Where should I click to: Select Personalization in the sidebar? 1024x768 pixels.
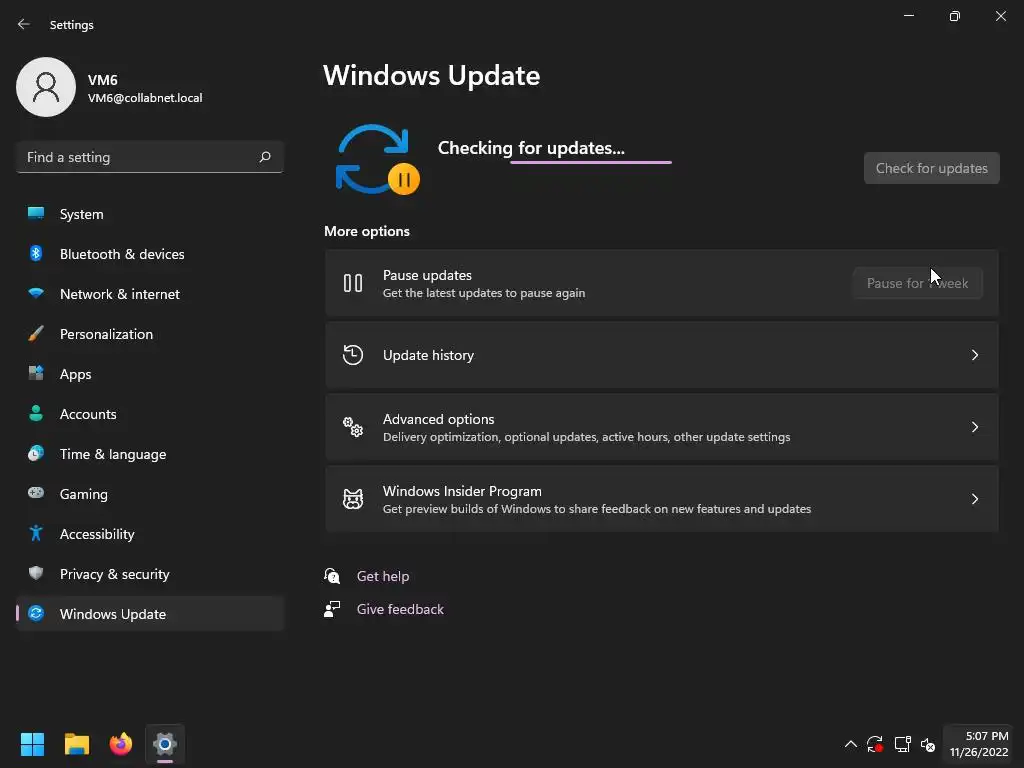tap(150, 334)
